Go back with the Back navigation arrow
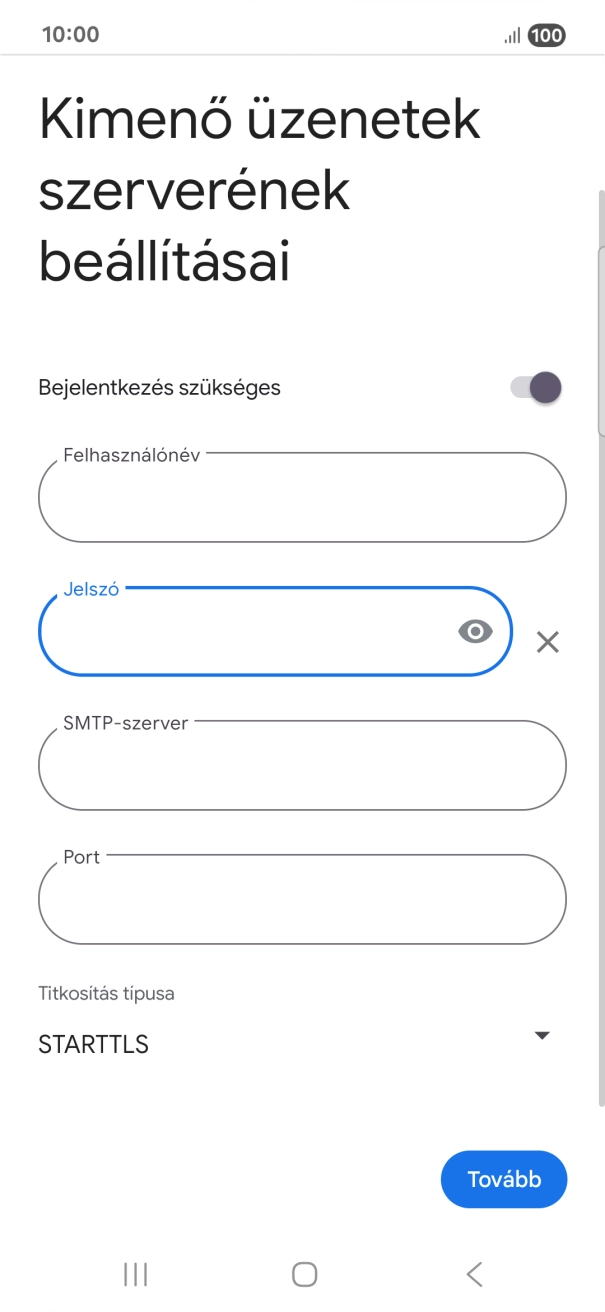The height and width of the screenshot is (1312, 605). (472, 1274)
